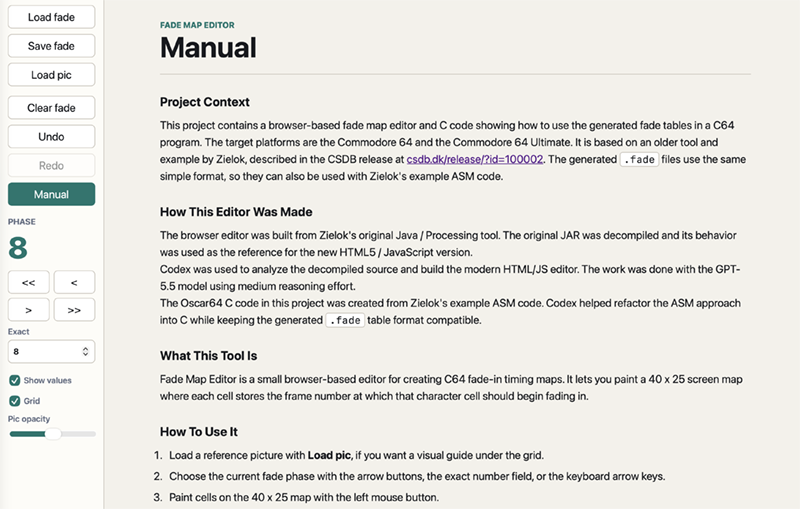Close manual via the green Manual button
The height and width of the screenshot is (509, 800).
(x=51, y=194)
